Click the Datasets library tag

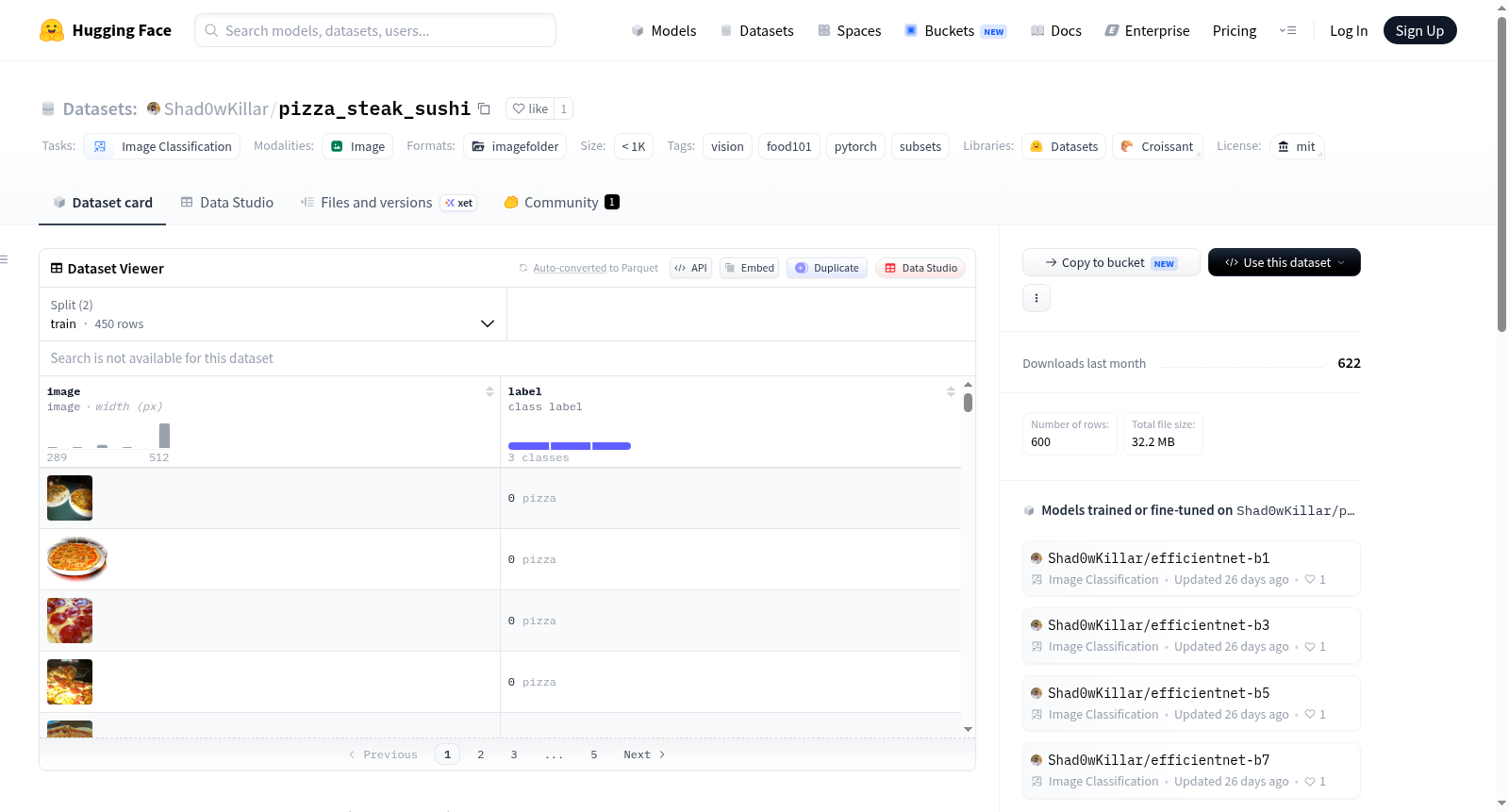click(1064, 146)
